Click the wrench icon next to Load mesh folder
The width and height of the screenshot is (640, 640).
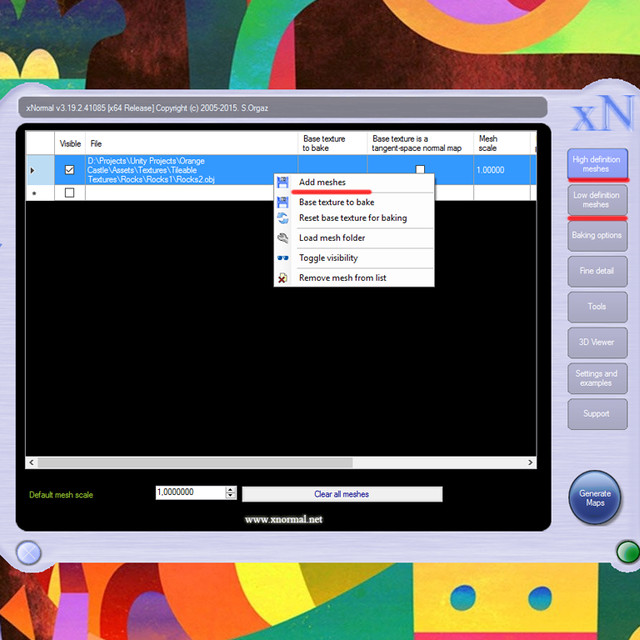(282, 238)
